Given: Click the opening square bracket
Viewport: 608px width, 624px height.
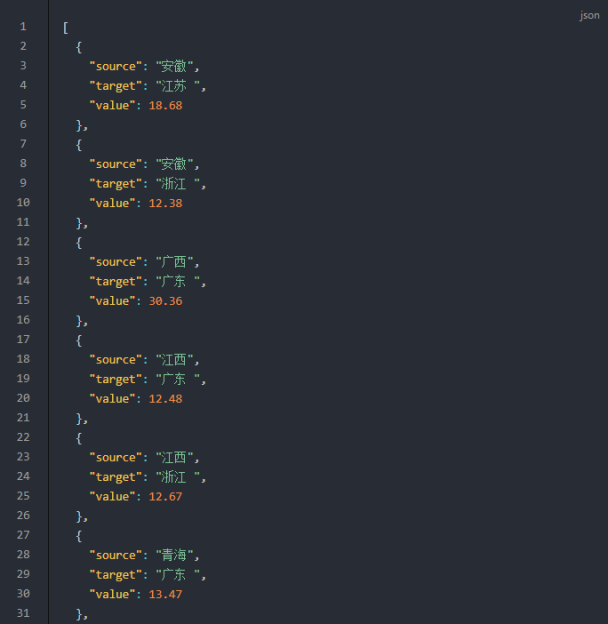Looking at the screenshot, I should pyautogui.click(x=66, y=28).
